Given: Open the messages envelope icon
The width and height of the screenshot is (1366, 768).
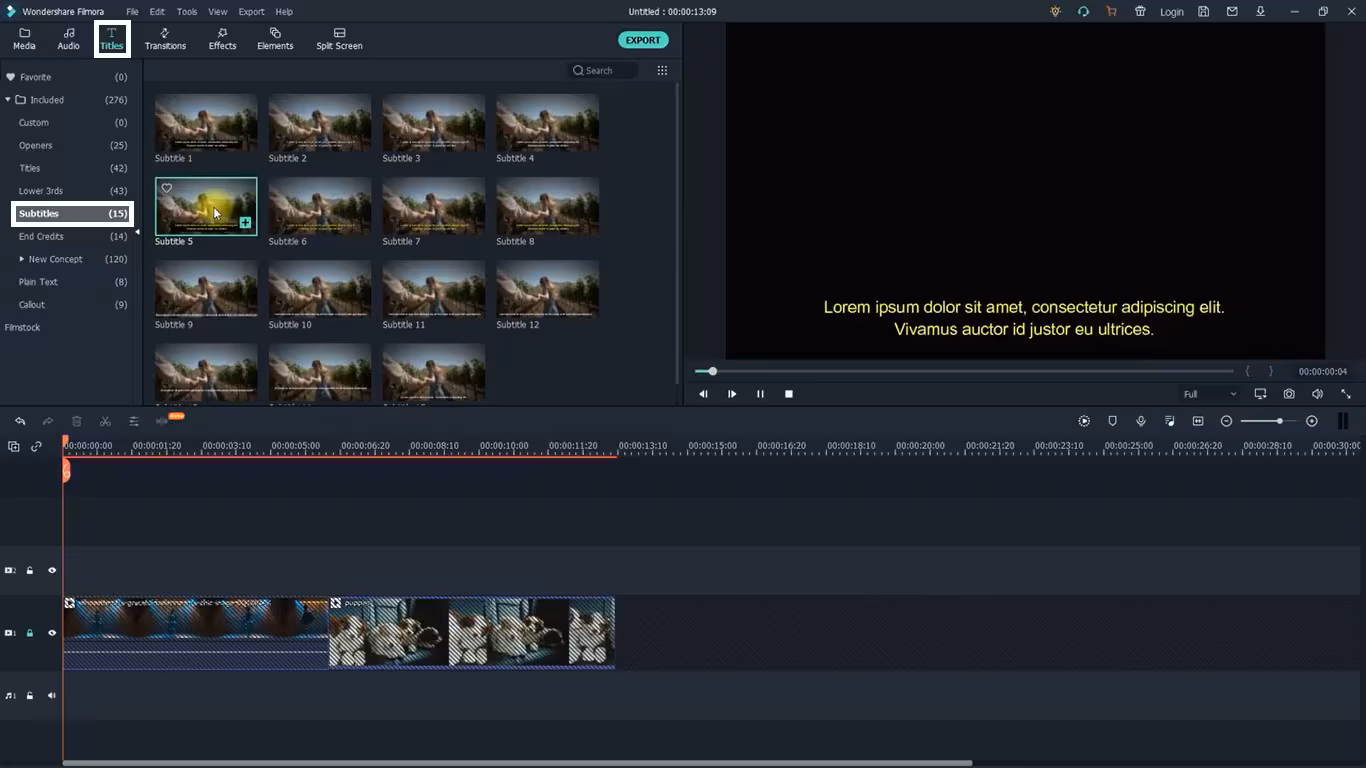Looking at the screenshot, I should point(1232,12).
